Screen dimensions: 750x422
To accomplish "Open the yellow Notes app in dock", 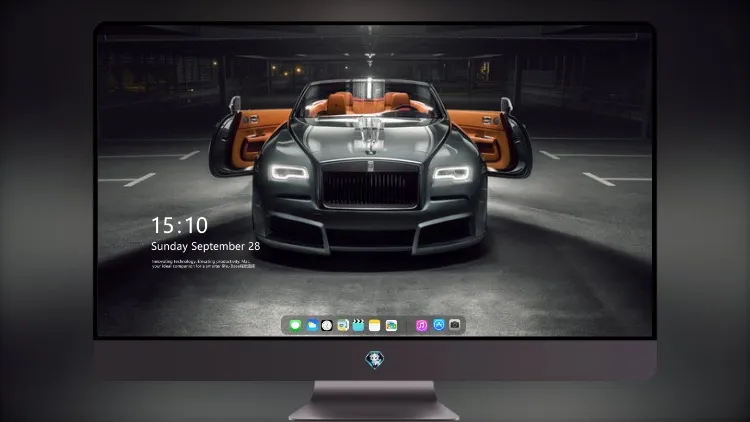I will click(375, 325).
